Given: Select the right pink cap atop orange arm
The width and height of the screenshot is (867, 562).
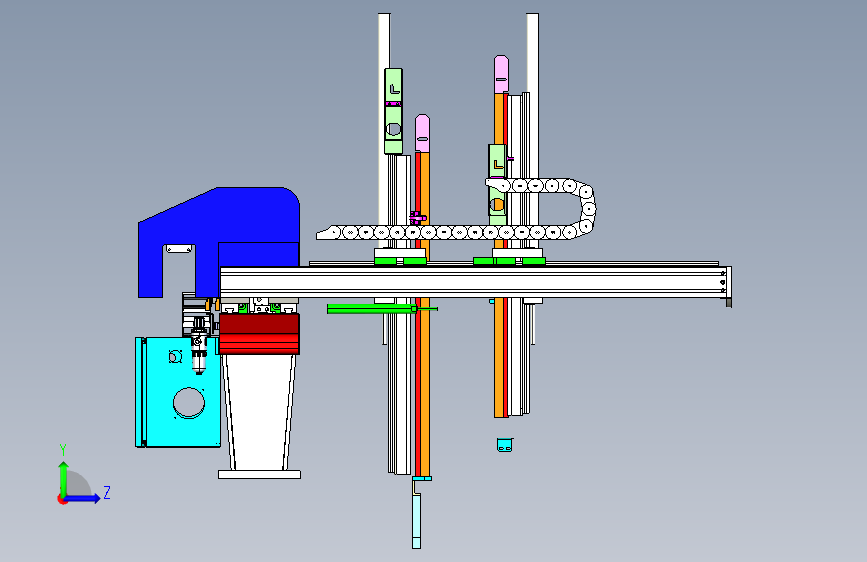Looking at the screenshot, I should pyautogui.click(x=502, y=74).
